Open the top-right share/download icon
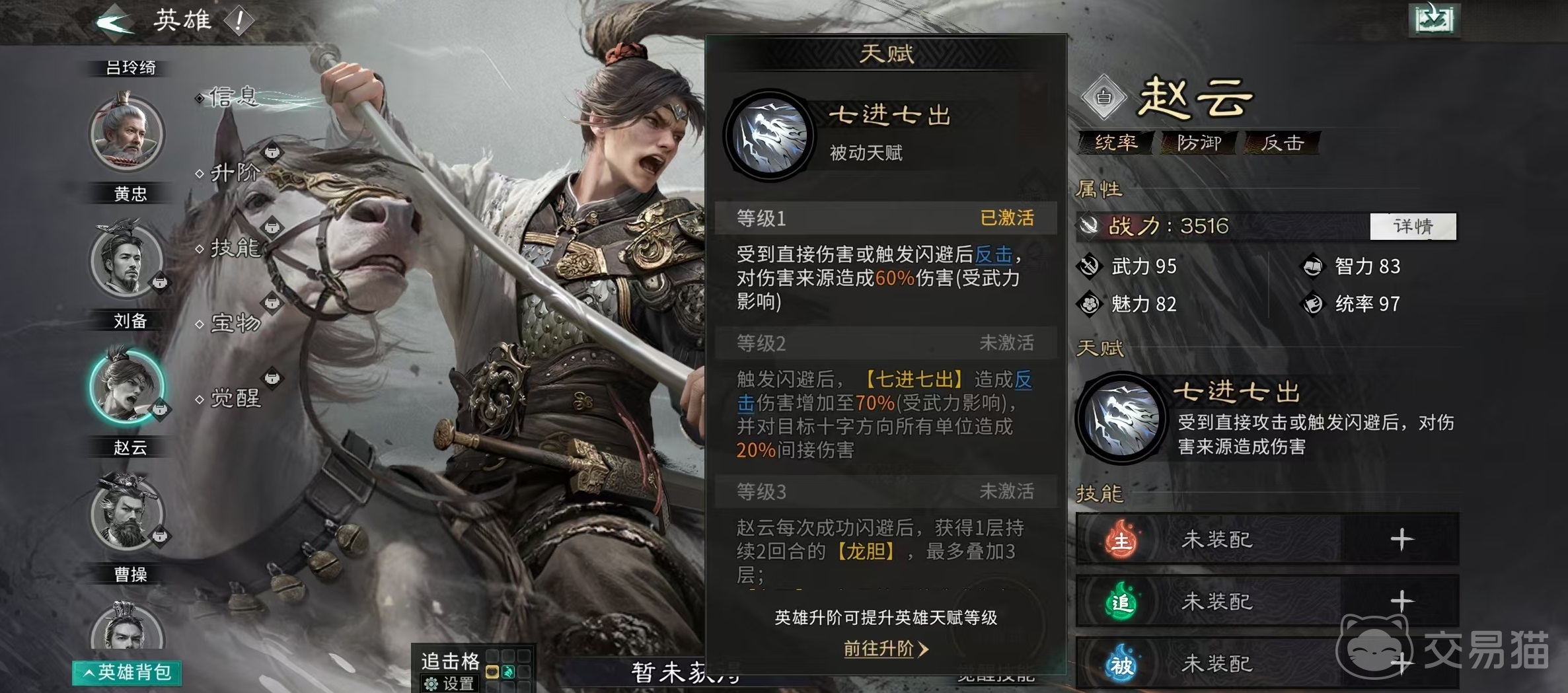The image size is (1568, 693). coord(1433,19)
